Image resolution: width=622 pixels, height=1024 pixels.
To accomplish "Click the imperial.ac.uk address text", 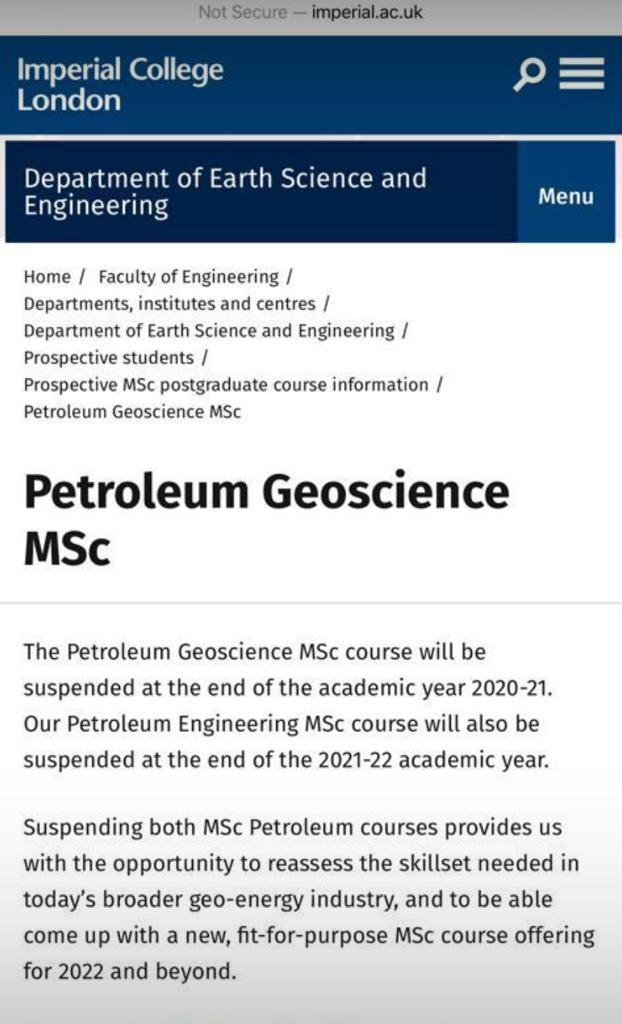I will coord(367,12).
